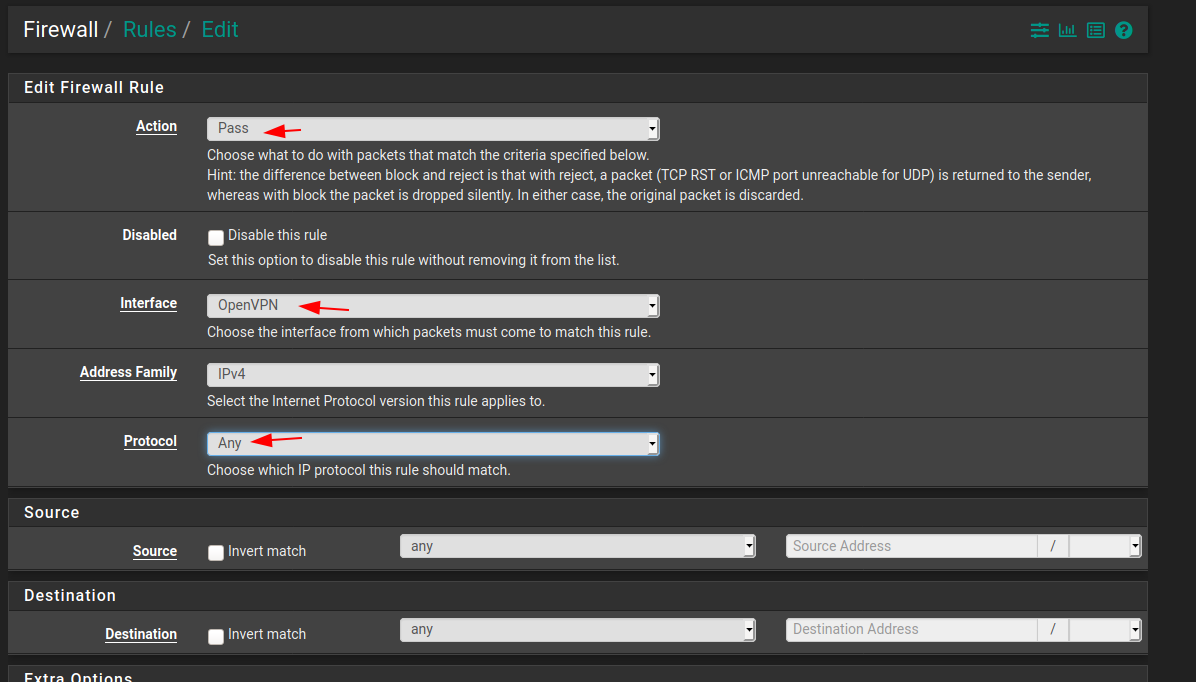This screenshot has height=682, width=1196.
Task: Focus the Destination Address input field
Action: click(x=911, y=629)
